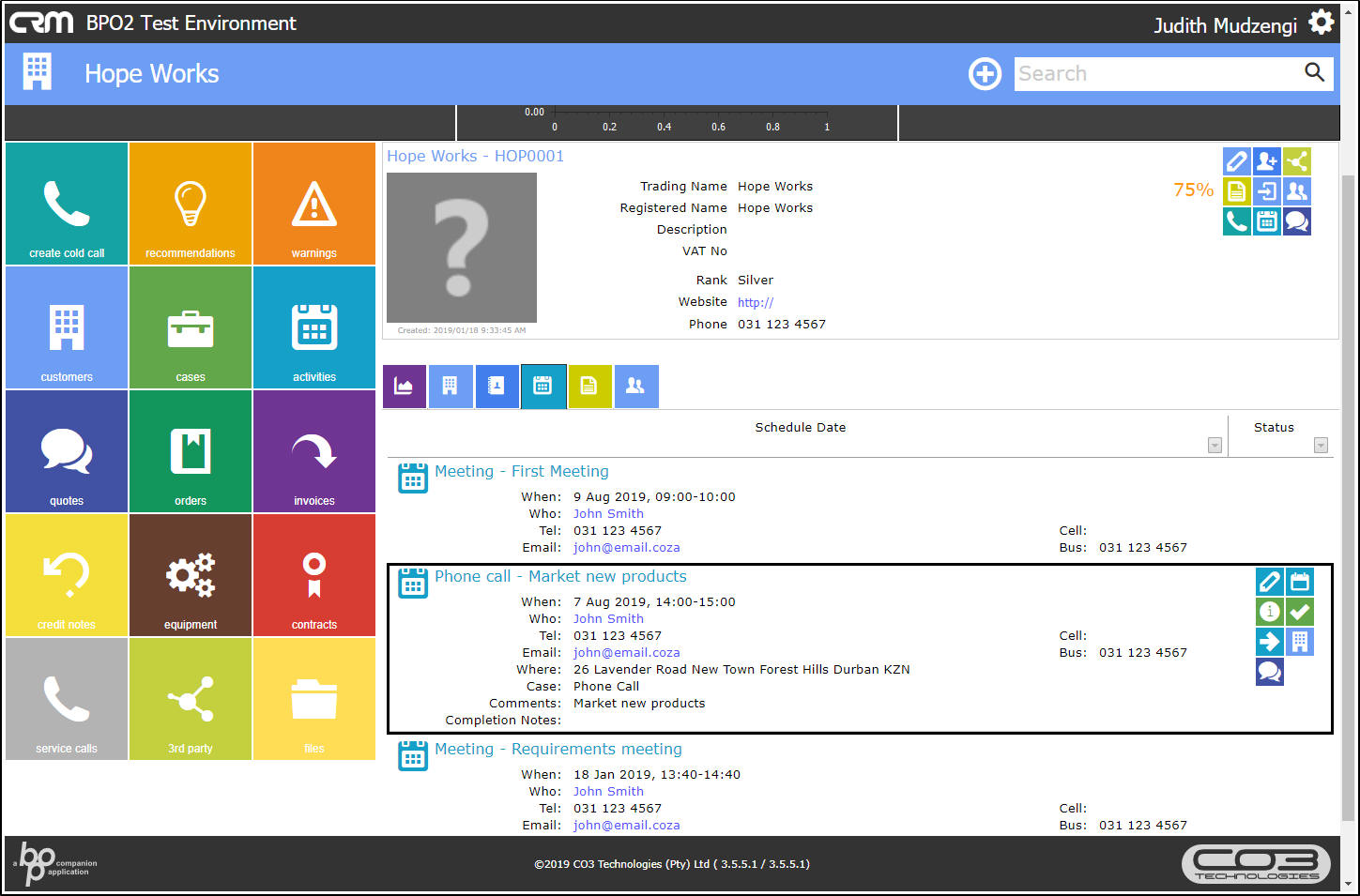
Task: Open the cases tile
Action: click(191, 327)
